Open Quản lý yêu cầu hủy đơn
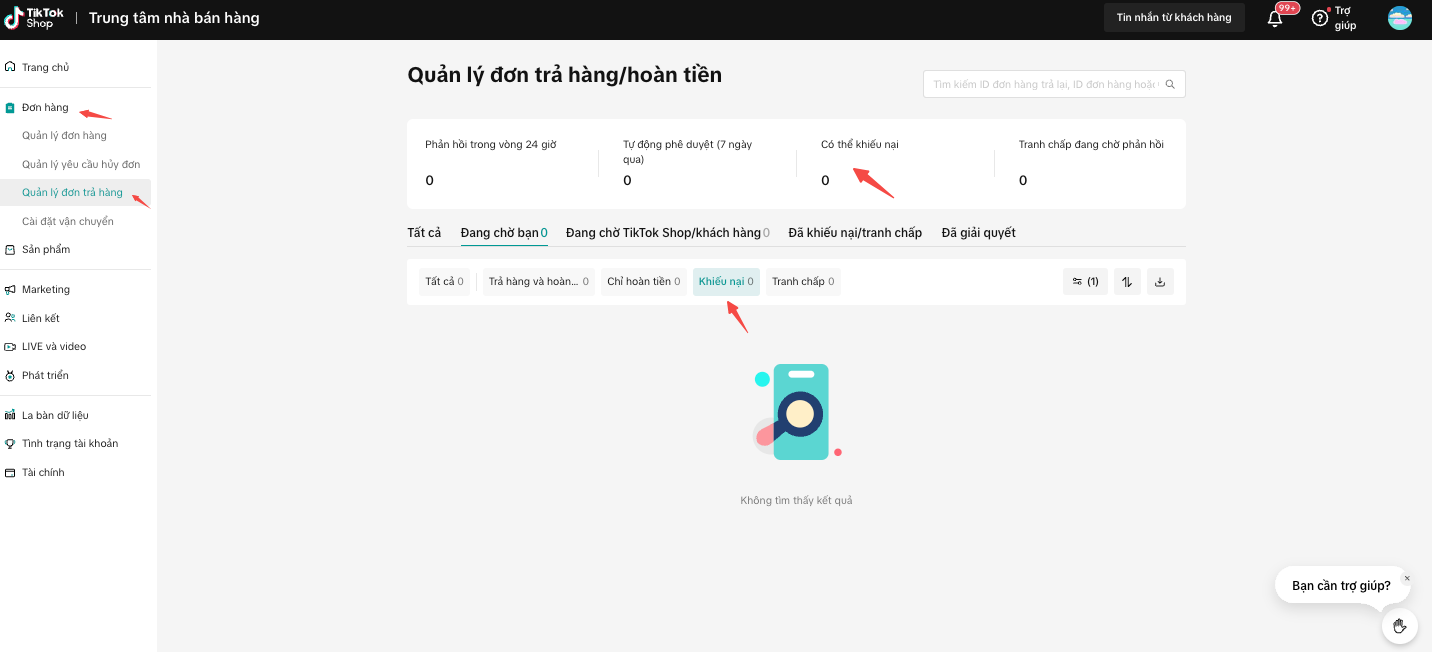Screen dimensions: 1432x652 pyautogui.click(x=81, y=164)
